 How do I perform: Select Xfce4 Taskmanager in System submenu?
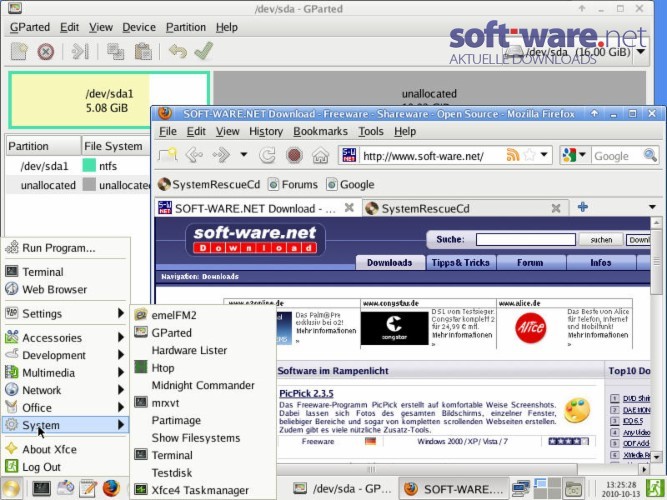click(x=203, y=490)
